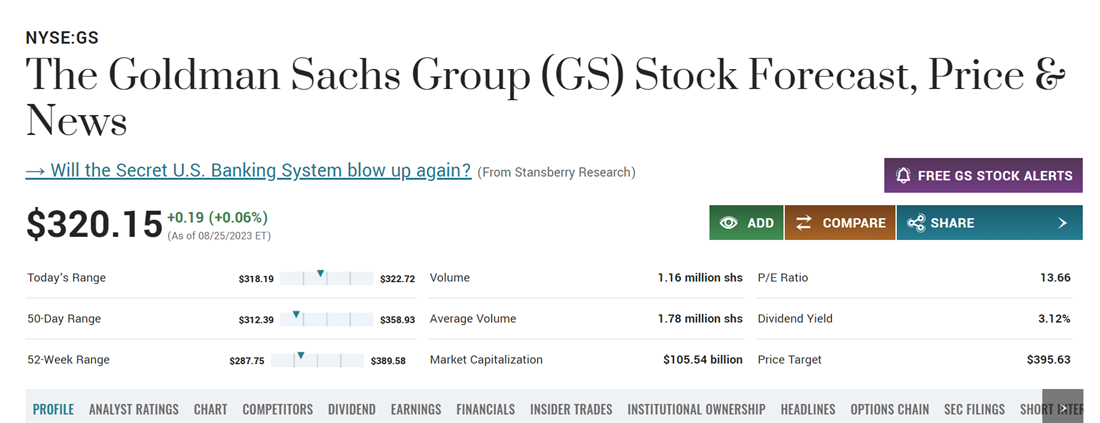Open the Chart tab
The height and width of the screenshot is (423, 1100).
[x=211, y=409]
